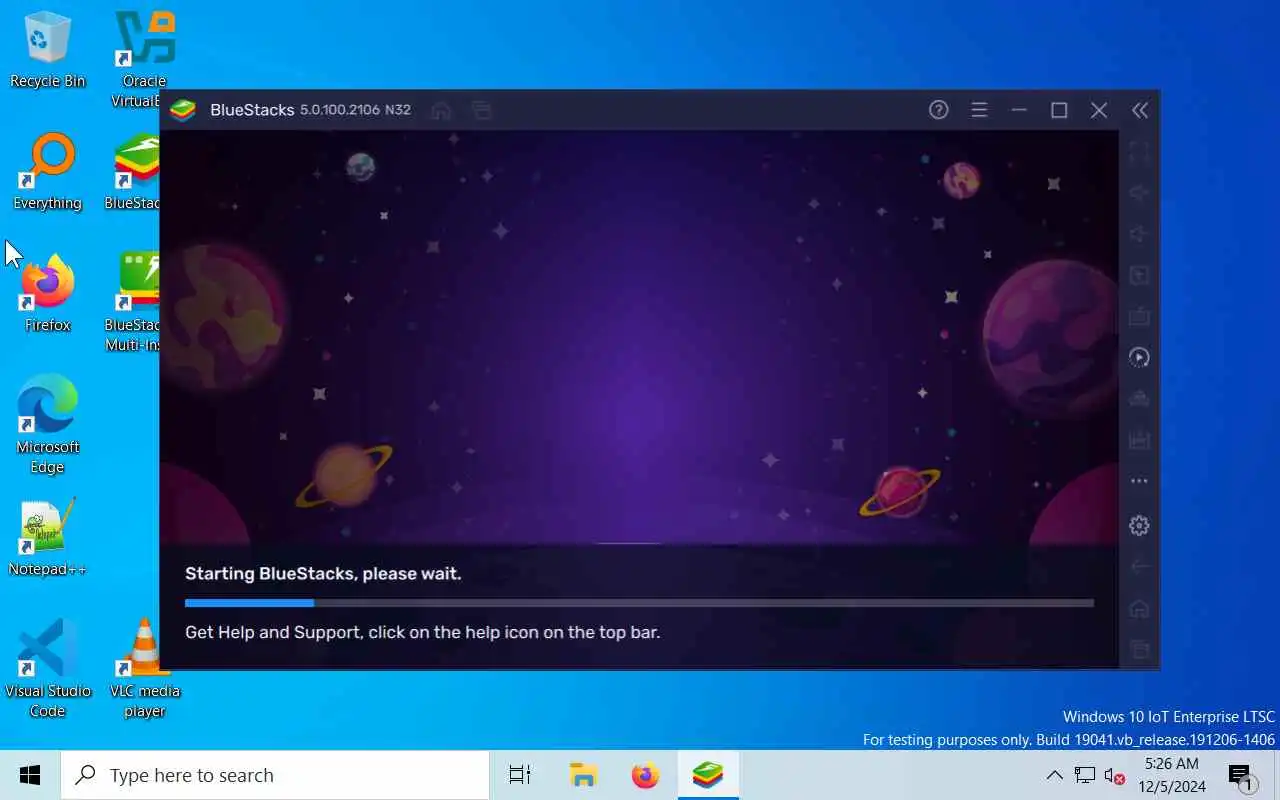The width and height of the screenshot is (1280, 800).
Task: Select the Recycle Bin desktop icon
Action: (47, 50)
